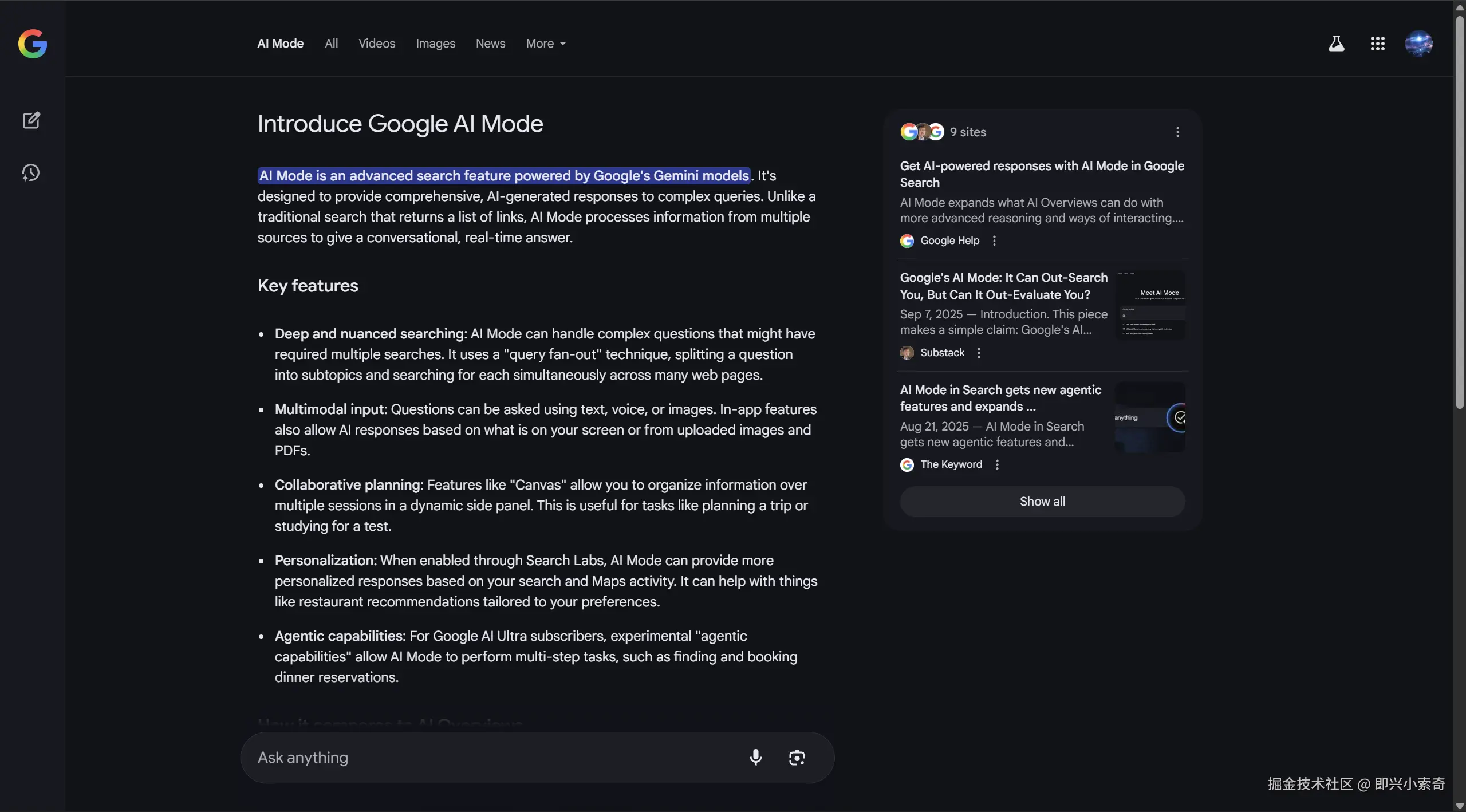
Task: Open the 9 sites panel options menu
Action: (x=1177, y=132)
